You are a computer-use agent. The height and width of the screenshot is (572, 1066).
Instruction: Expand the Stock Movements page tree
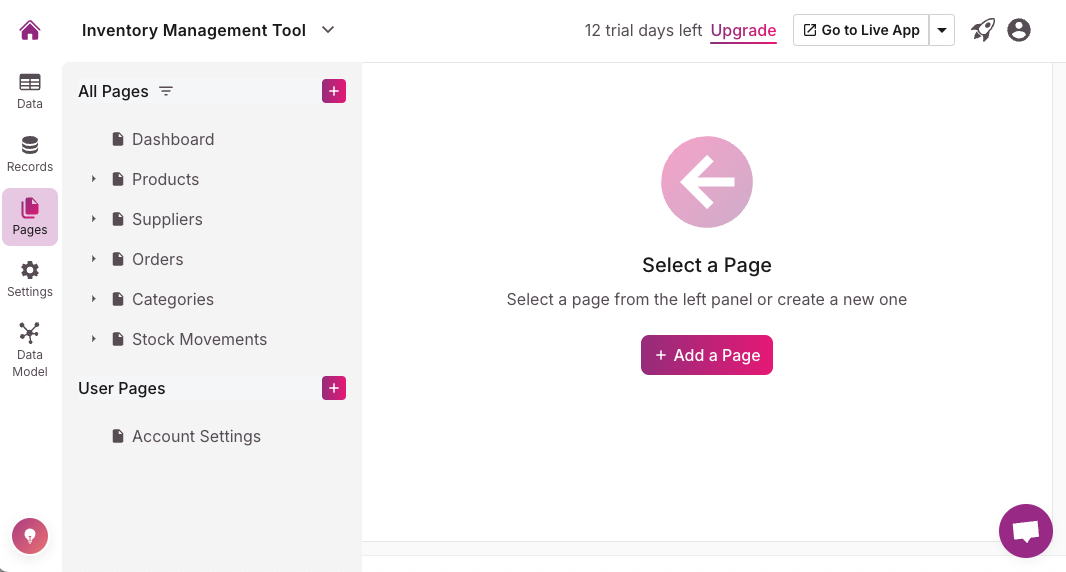(x=94, y=339)
